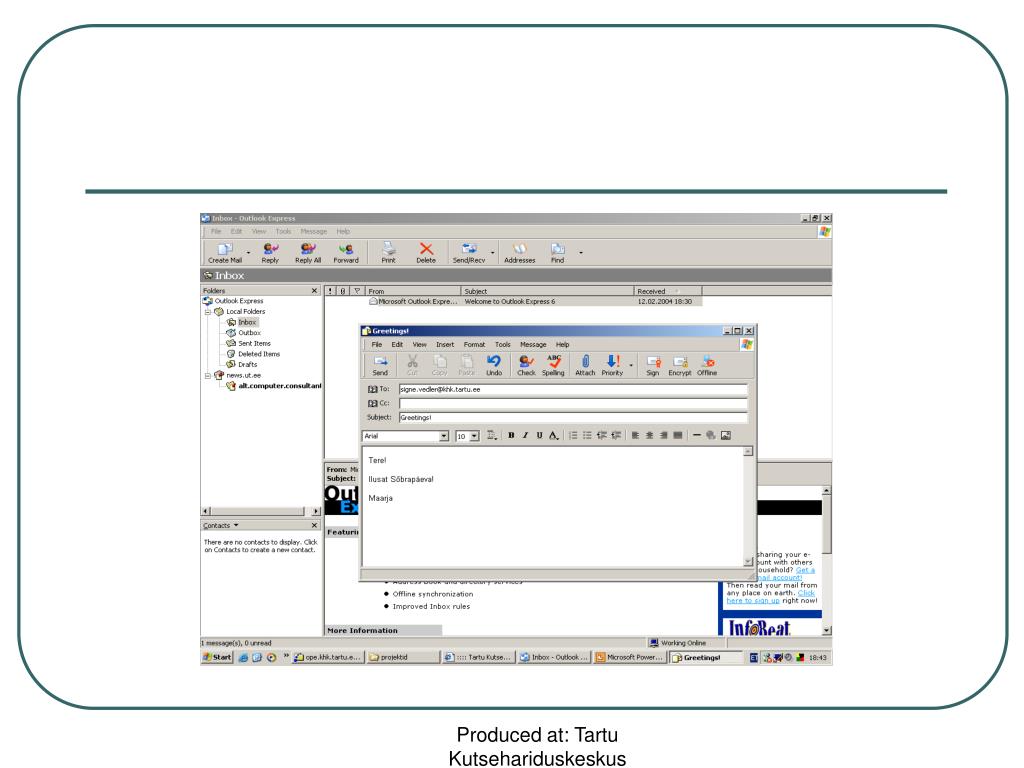Click Send/Recv in the Inbox toolbar

point(469,253)
